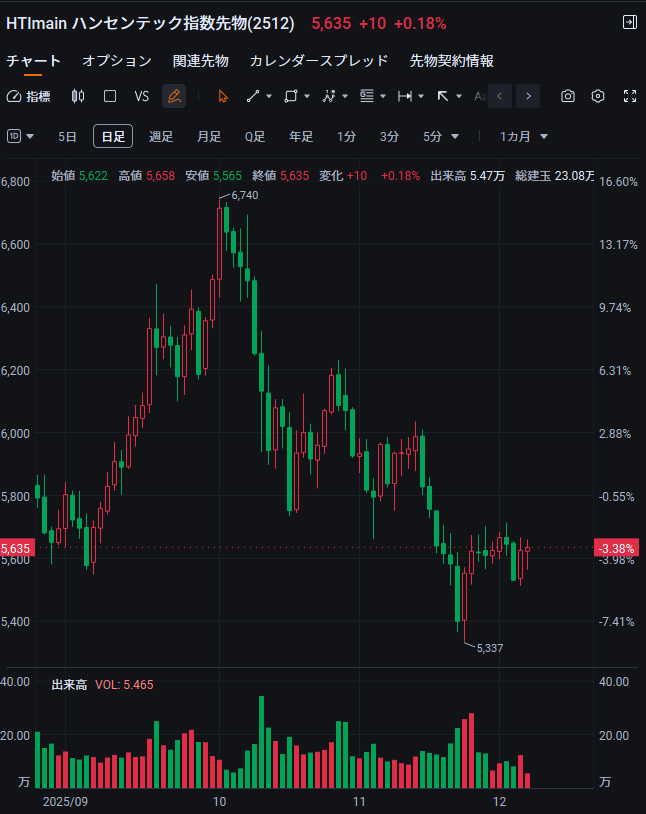
Task: Select 週足 weekly timeframe
Action: (161, 137)
